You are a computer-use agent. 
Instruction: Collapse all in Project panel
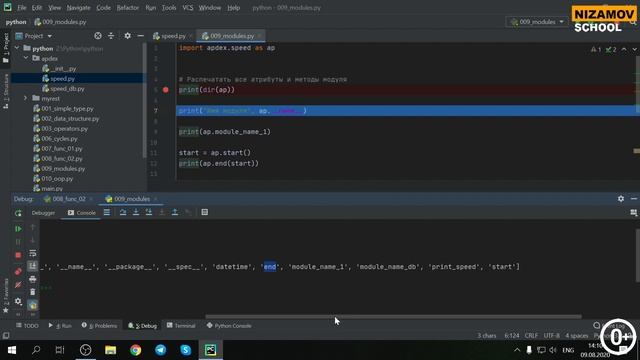tap(111, 36)
